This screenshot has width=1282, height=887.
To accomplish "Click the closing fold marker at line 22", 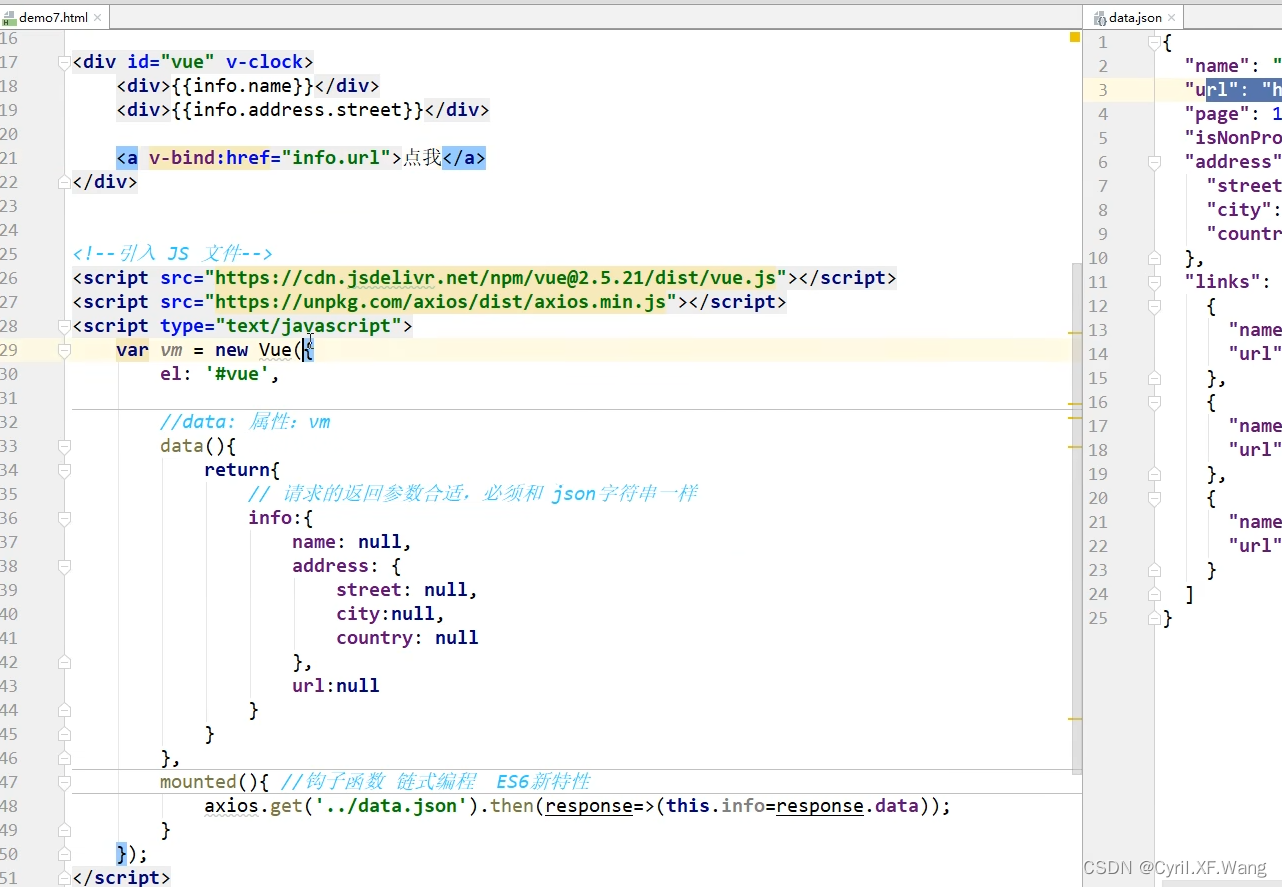I will point(64,182).
